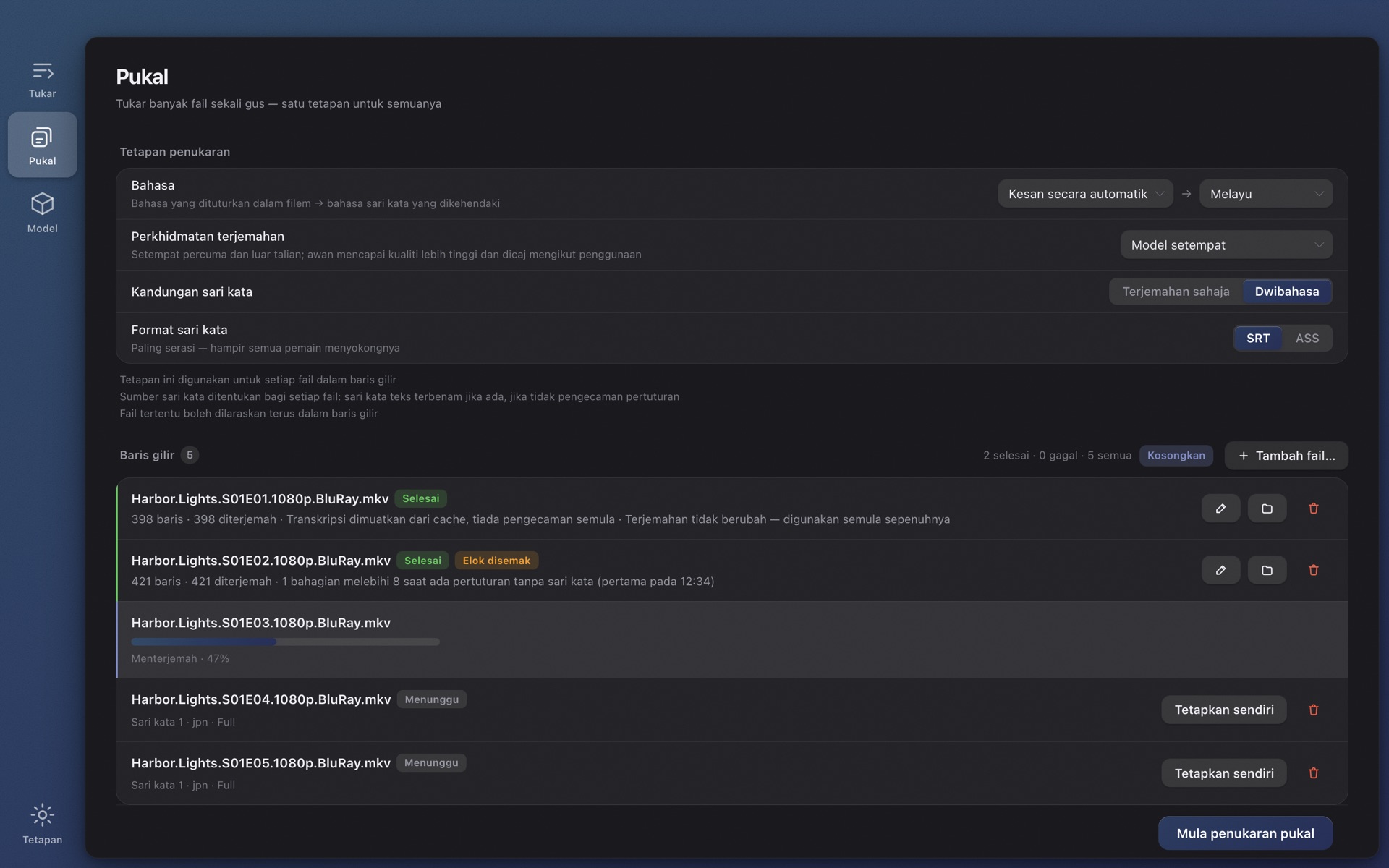Click Mula penukaran pukal button
Screen dimensions: 1389x868
pos(1245,833)
